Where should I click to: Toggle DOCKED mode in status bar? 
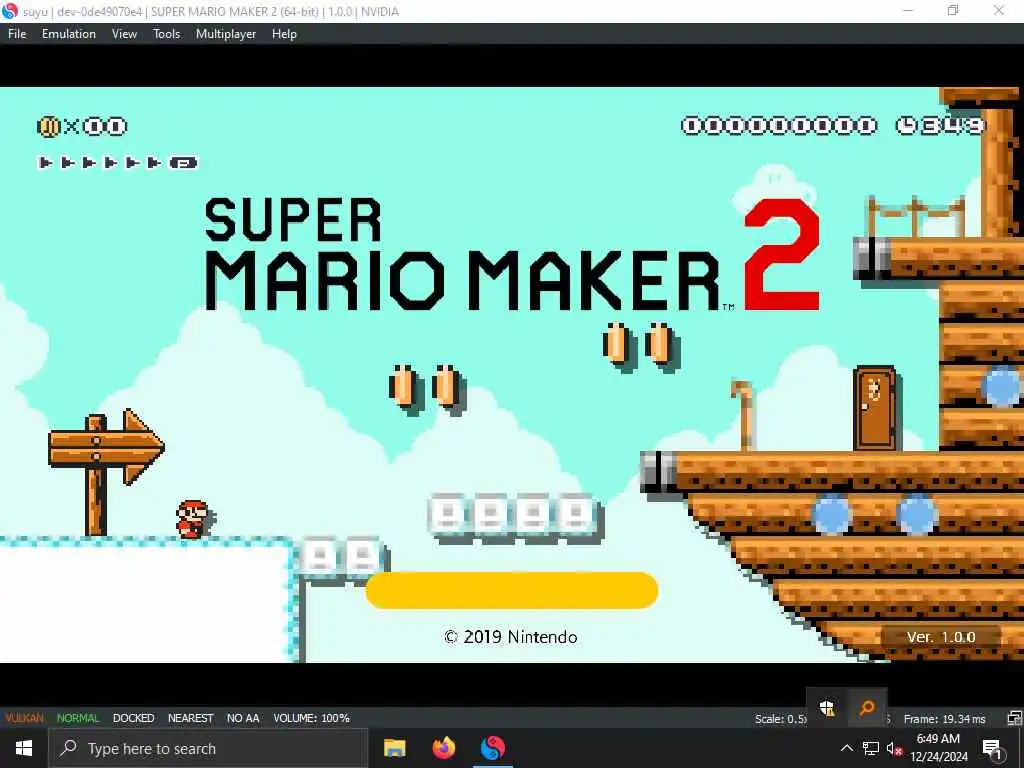tap(133, 718)
